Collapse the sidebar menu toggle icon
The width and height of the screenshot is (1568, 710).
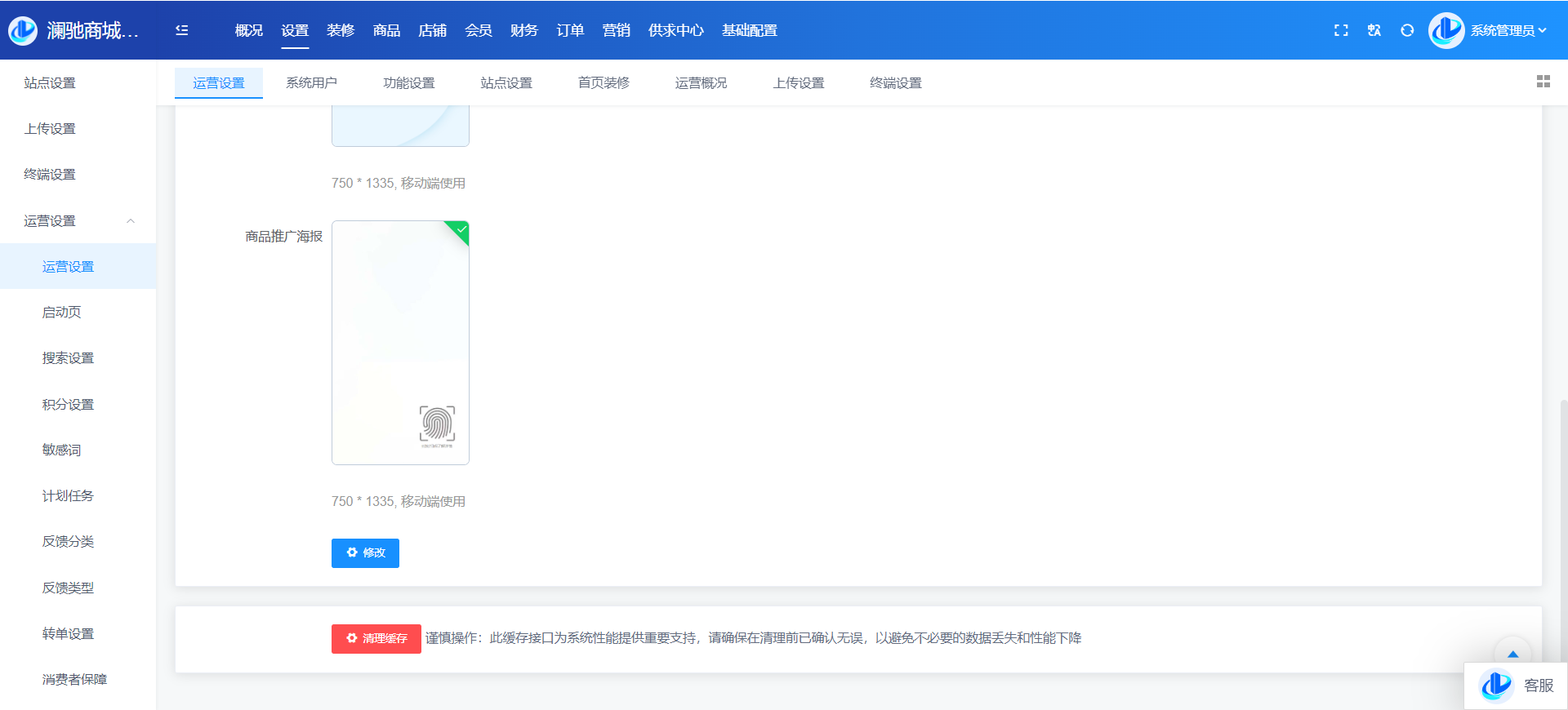(182, 30)
